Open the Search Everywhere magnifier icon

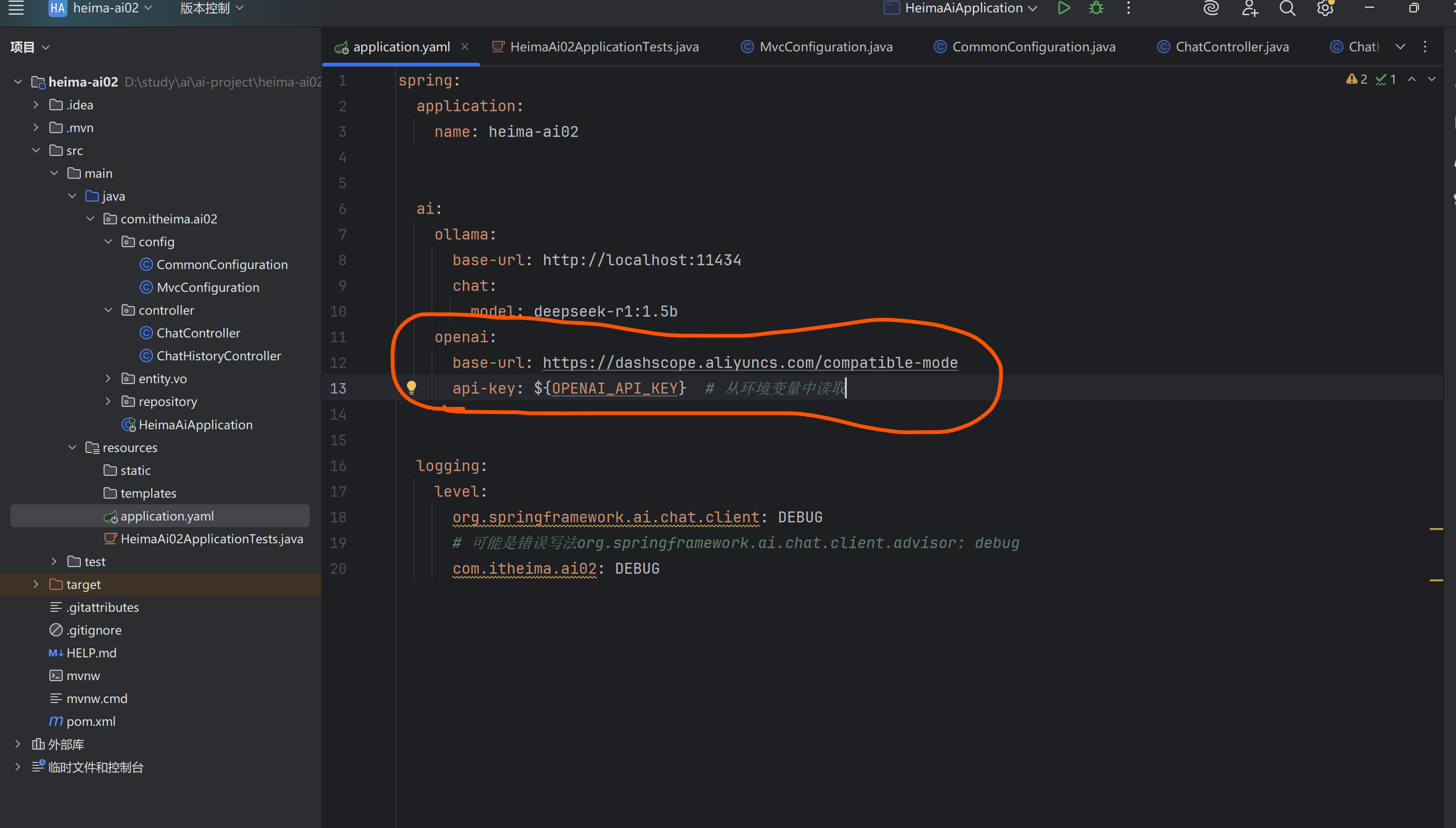click(x=1288, y=8)
